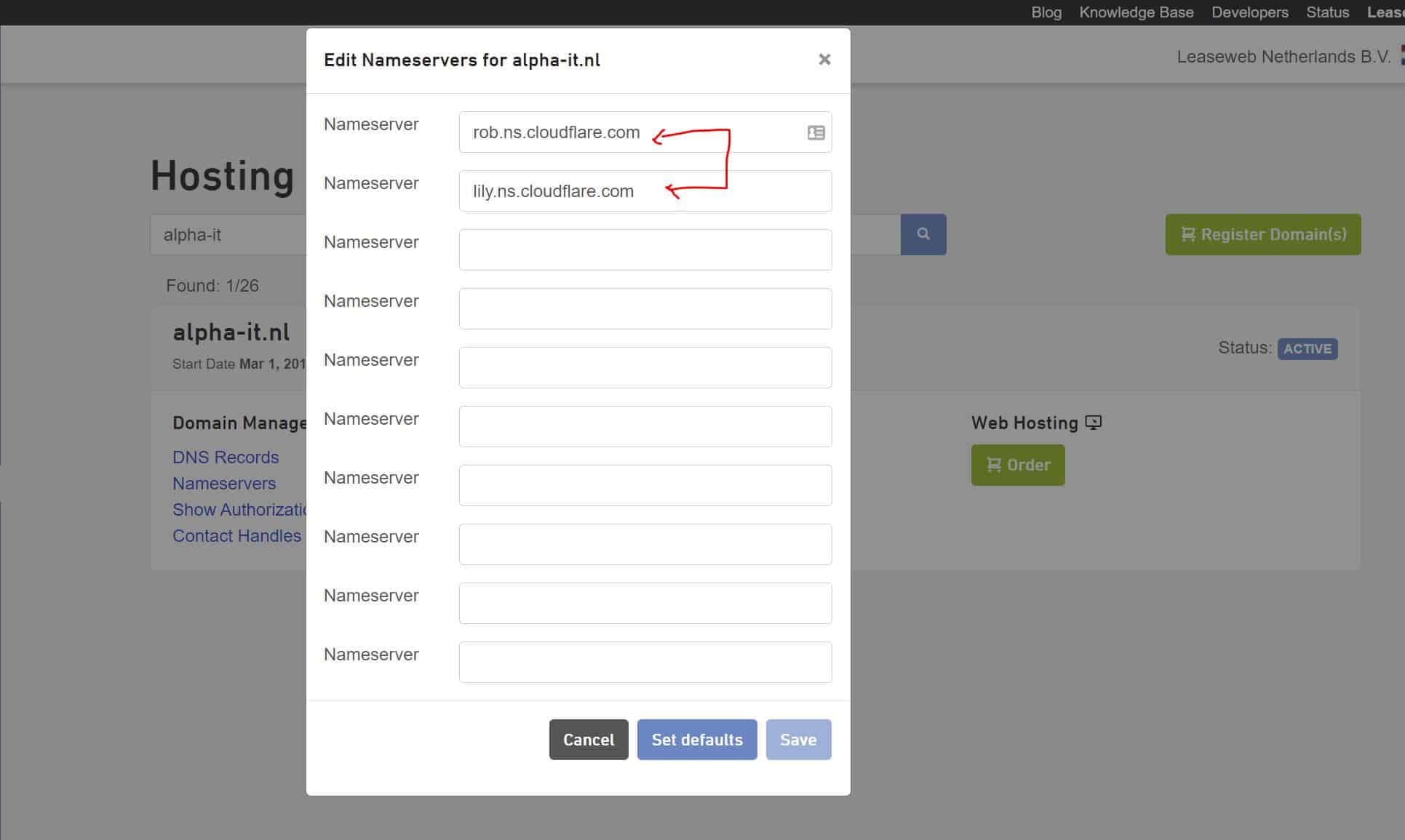The width and height of the screenshot is (1405, 840).
Task: Click the Set defaults button
Action: click(x=696, y=740)
